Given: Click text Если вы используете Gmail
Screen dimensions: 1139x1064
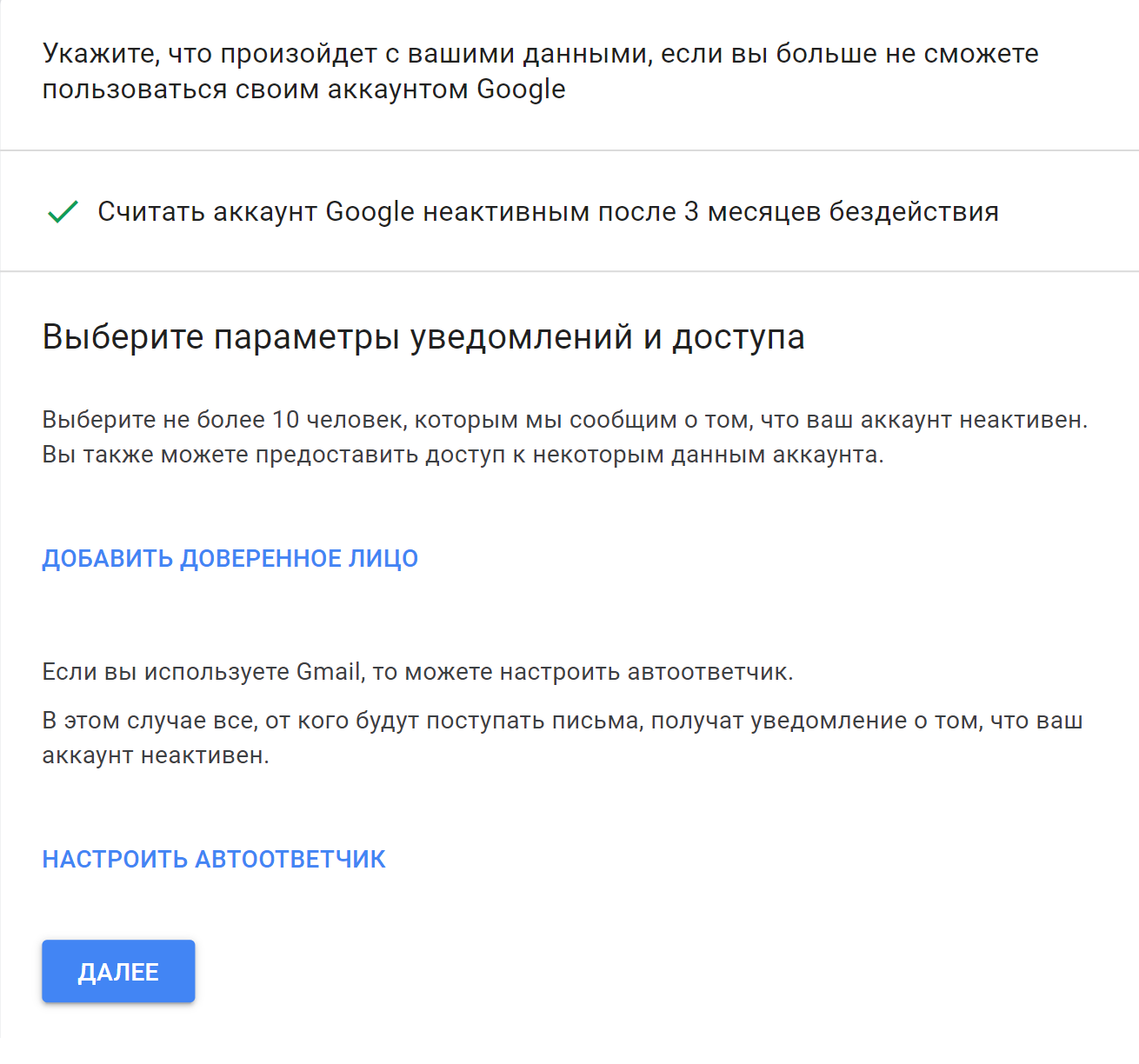Looking at the screenshot, I should coord(417,672).
